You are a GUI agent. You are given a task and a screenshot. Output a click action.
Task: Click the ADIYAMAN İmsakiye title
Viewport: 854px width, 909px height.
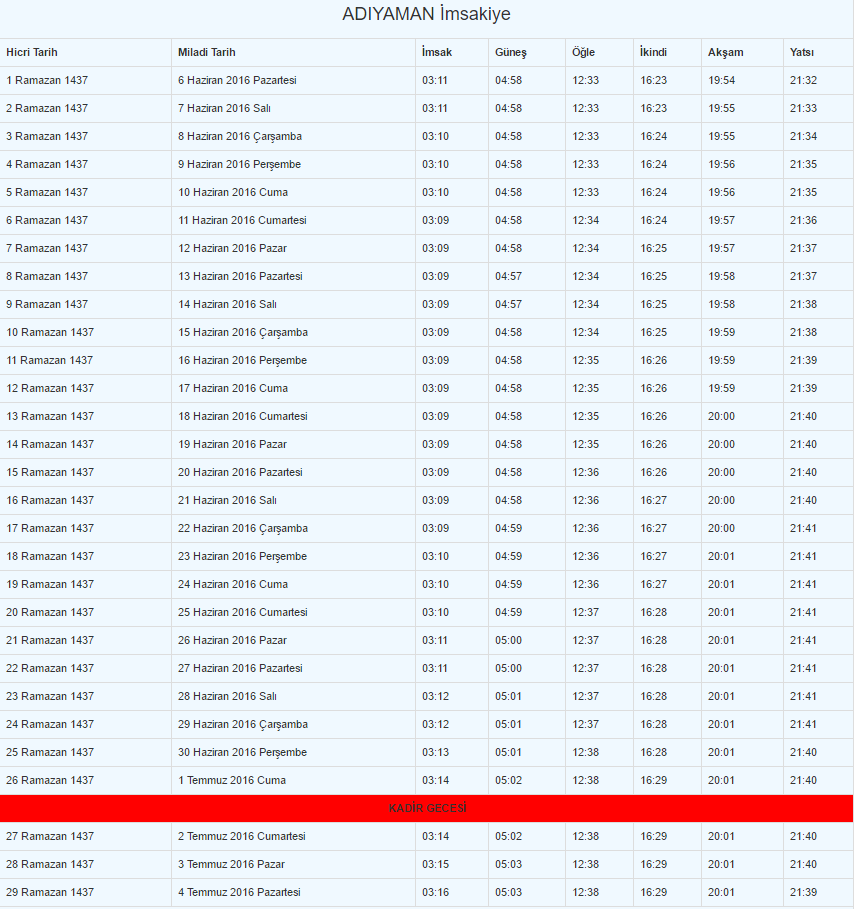tap(426, 14)
